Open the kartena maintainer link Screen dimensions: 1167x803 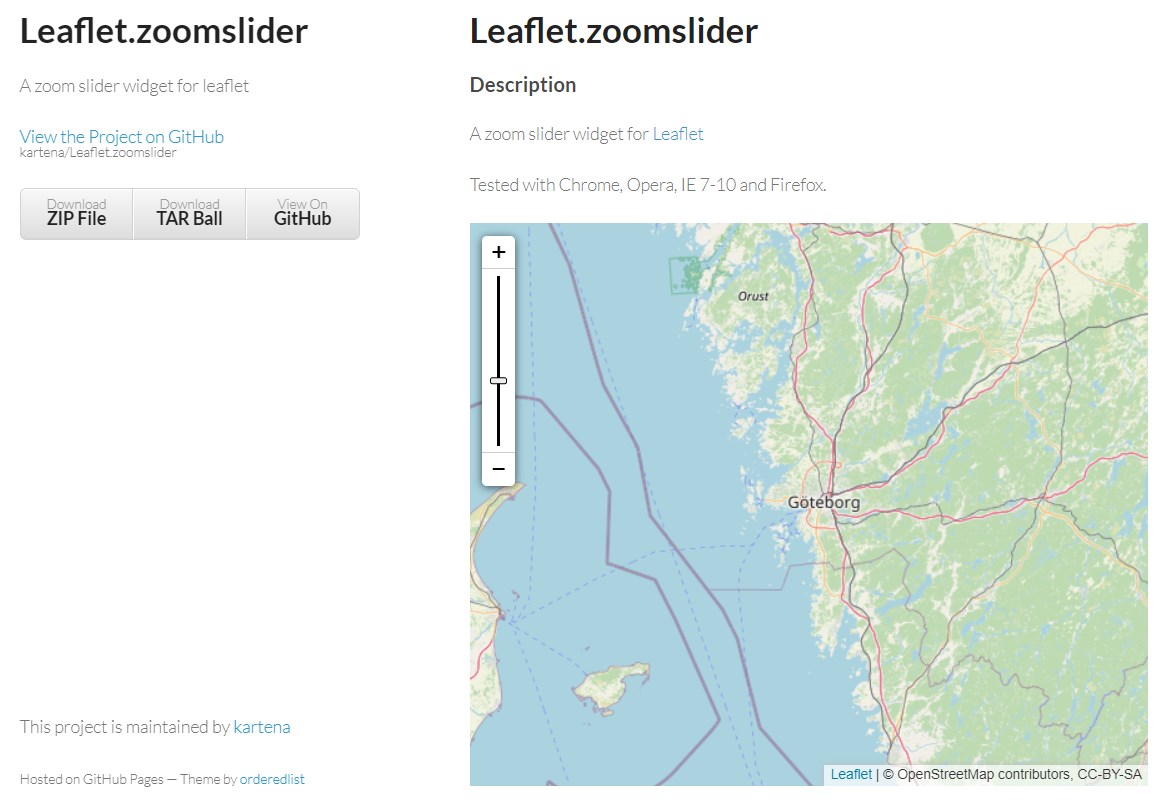pyautogui.click(x=261, y=726)
